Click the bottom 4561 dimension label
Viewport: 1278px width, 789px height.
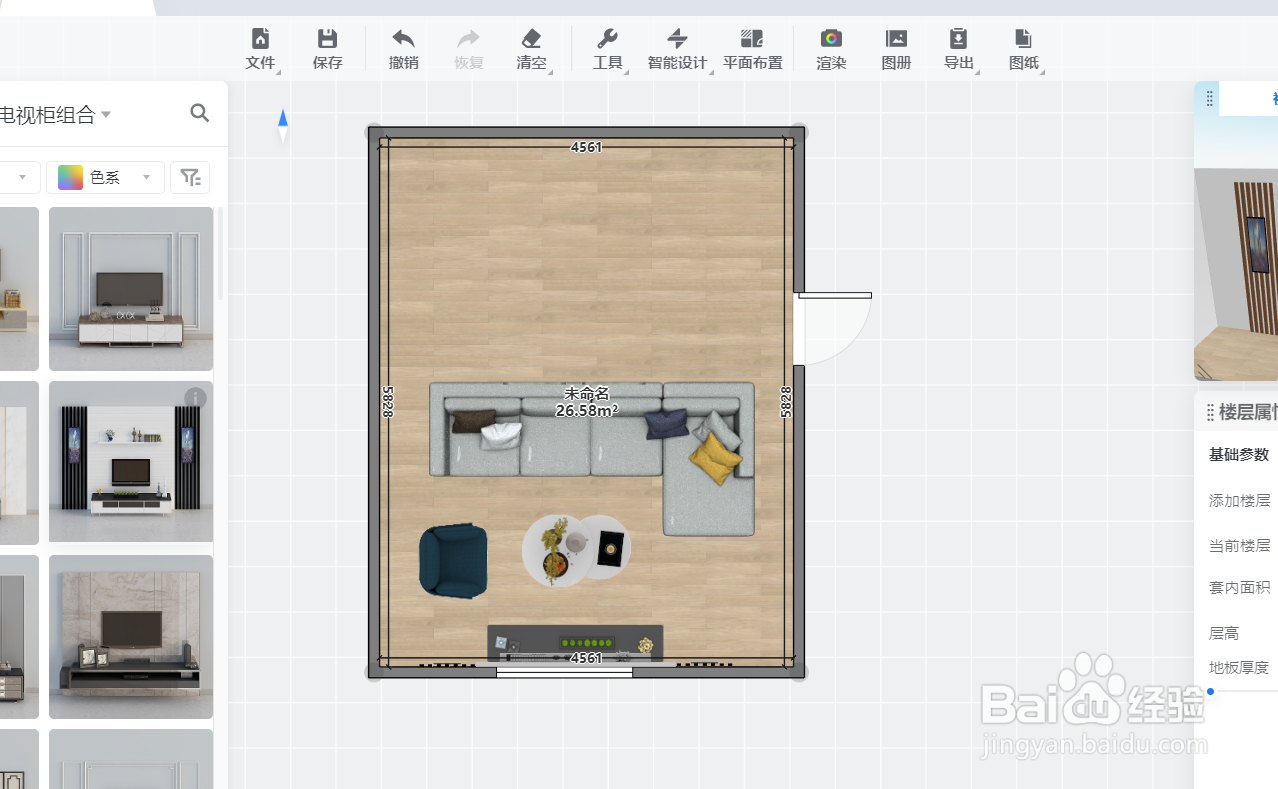click(586, 658)
